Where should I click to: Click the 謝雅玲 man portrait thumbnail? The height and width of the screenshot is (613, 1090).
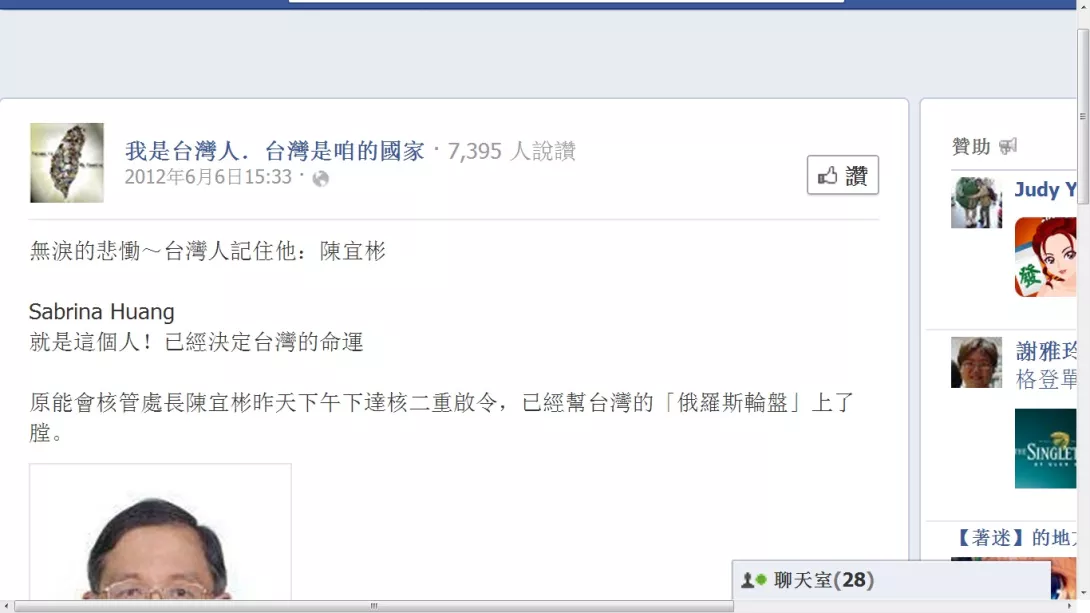pyautogui.click(x=977, y=362)
